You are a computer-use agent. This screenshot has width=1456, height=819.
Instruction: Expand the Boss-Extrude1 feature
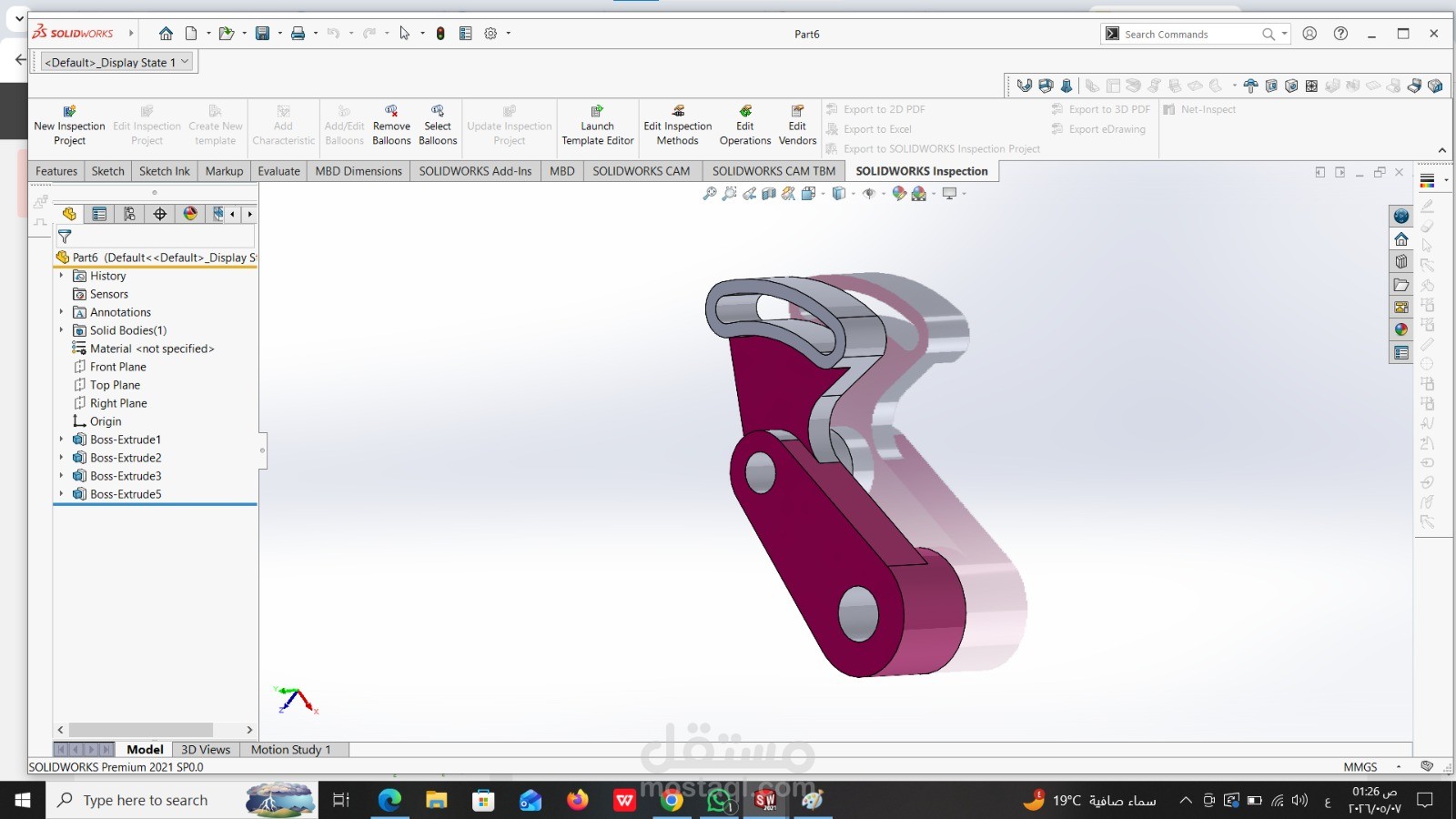[61, 440]
